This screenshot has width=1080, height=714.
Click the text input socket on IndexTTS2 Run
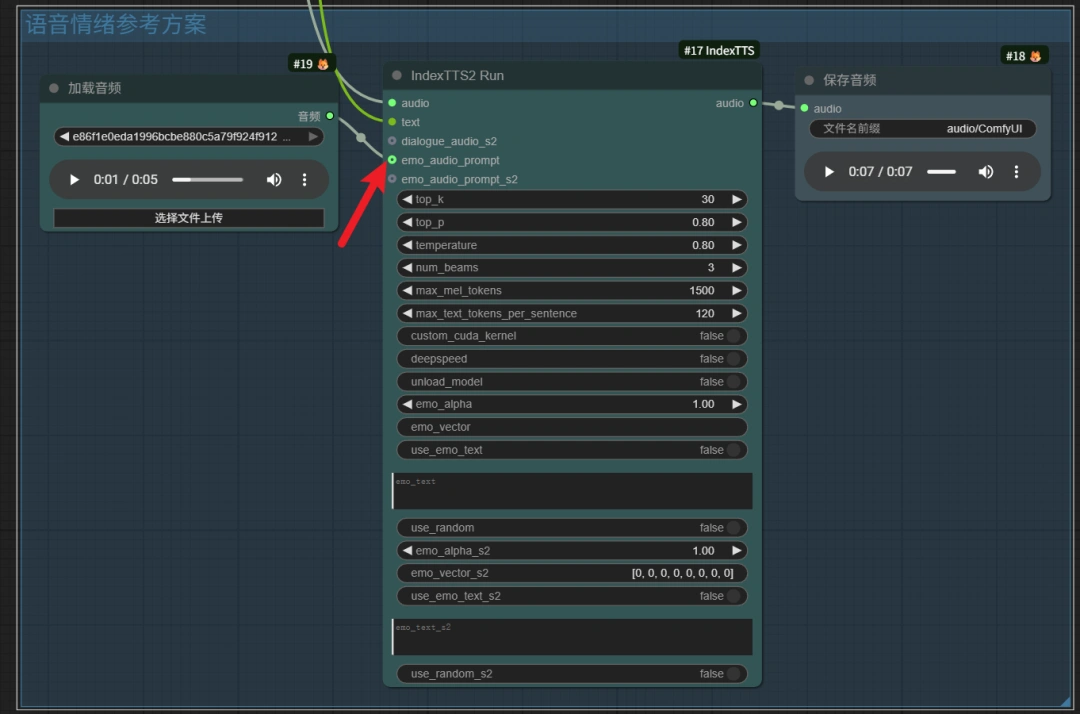pyautogui.click(x=392, y=122)
